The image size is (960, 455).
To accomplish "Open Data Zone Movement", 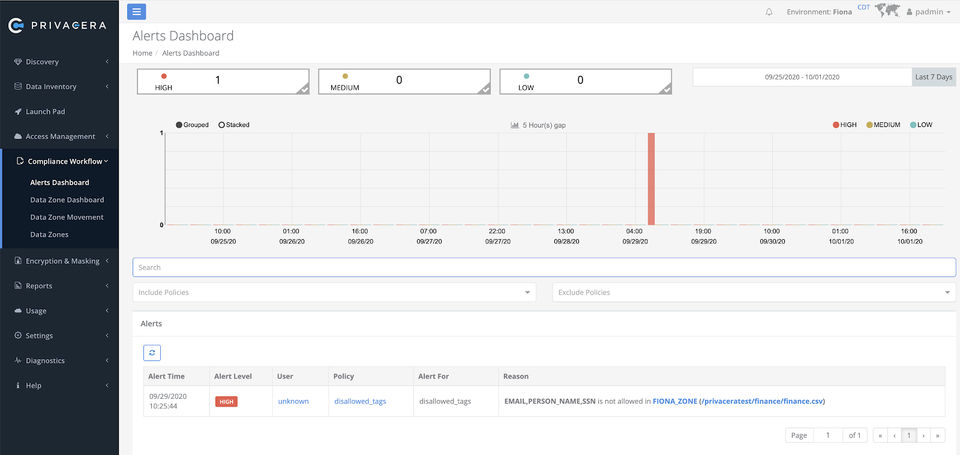I will 67,217.
